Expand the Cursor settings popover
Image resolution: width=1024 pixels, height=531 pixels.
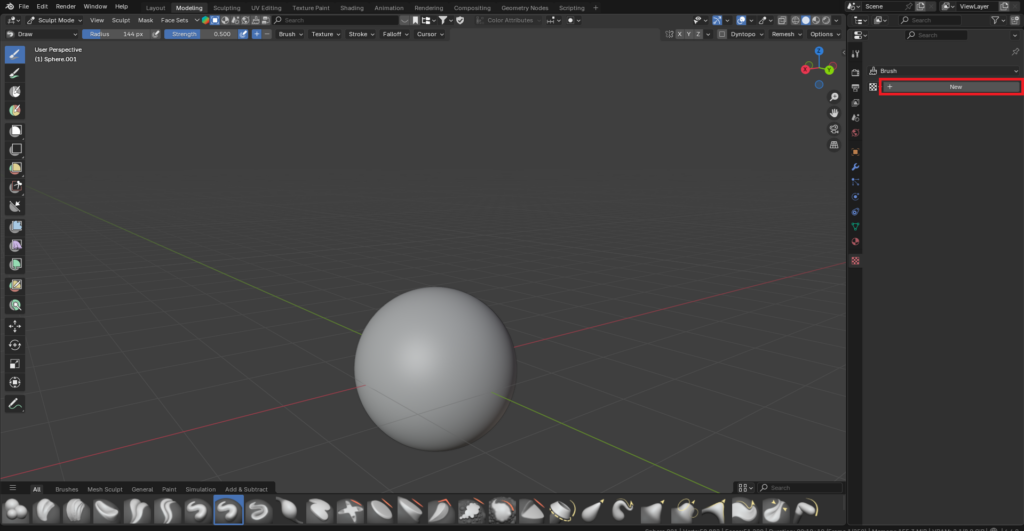coord(430,34)
